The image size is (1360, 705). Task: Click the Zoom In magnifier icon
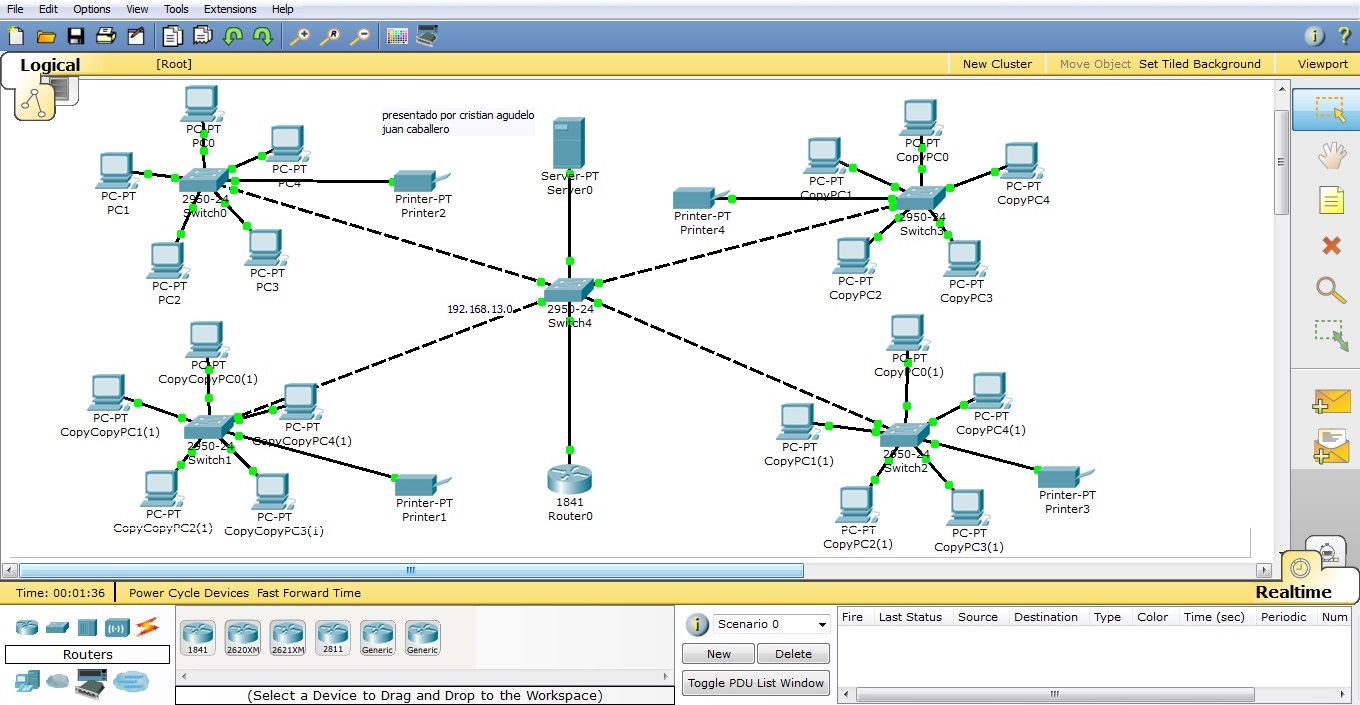click(x=299, y=37)
